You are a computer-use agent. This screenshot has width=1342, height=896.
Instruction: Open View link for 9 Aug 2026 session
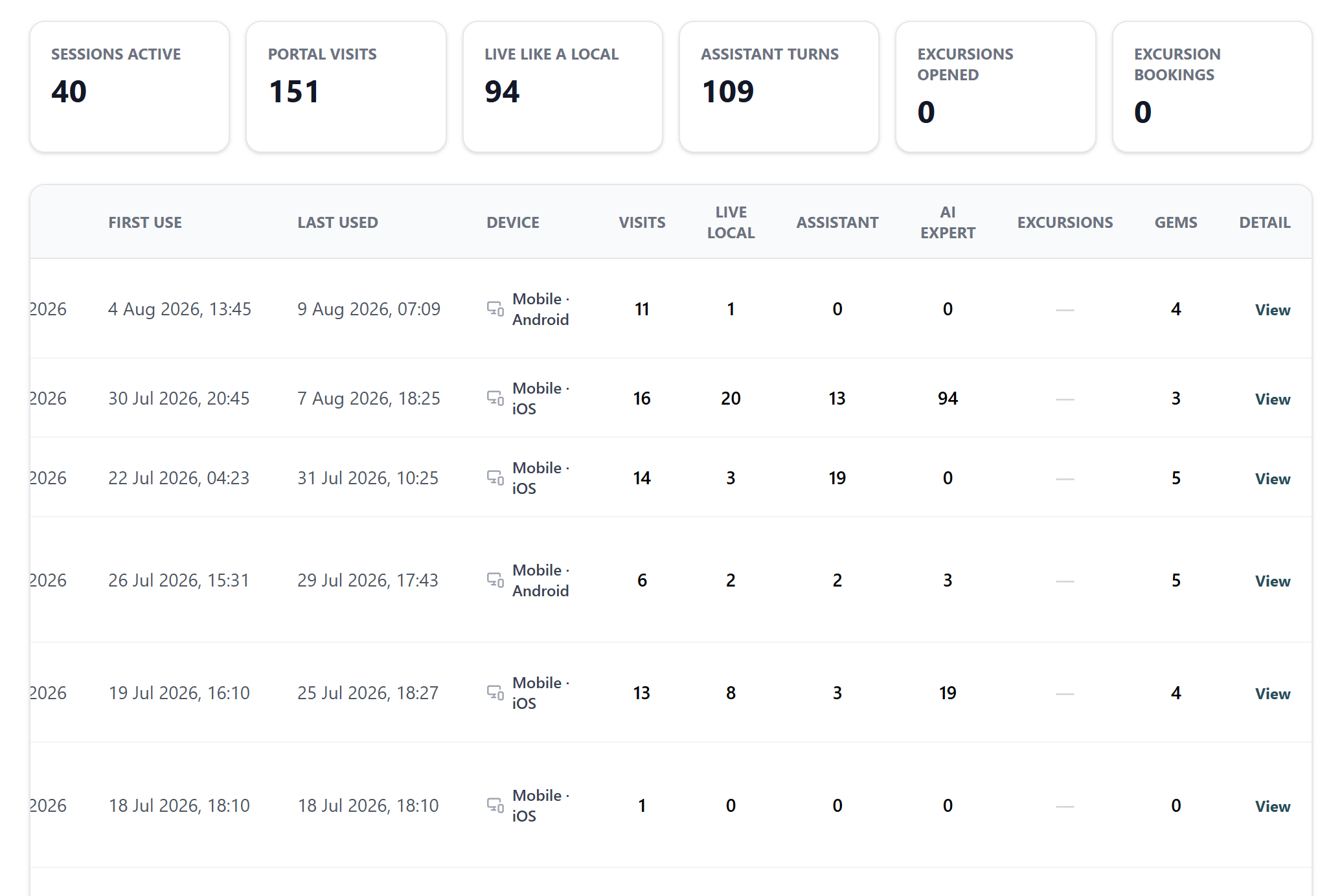1272,309
